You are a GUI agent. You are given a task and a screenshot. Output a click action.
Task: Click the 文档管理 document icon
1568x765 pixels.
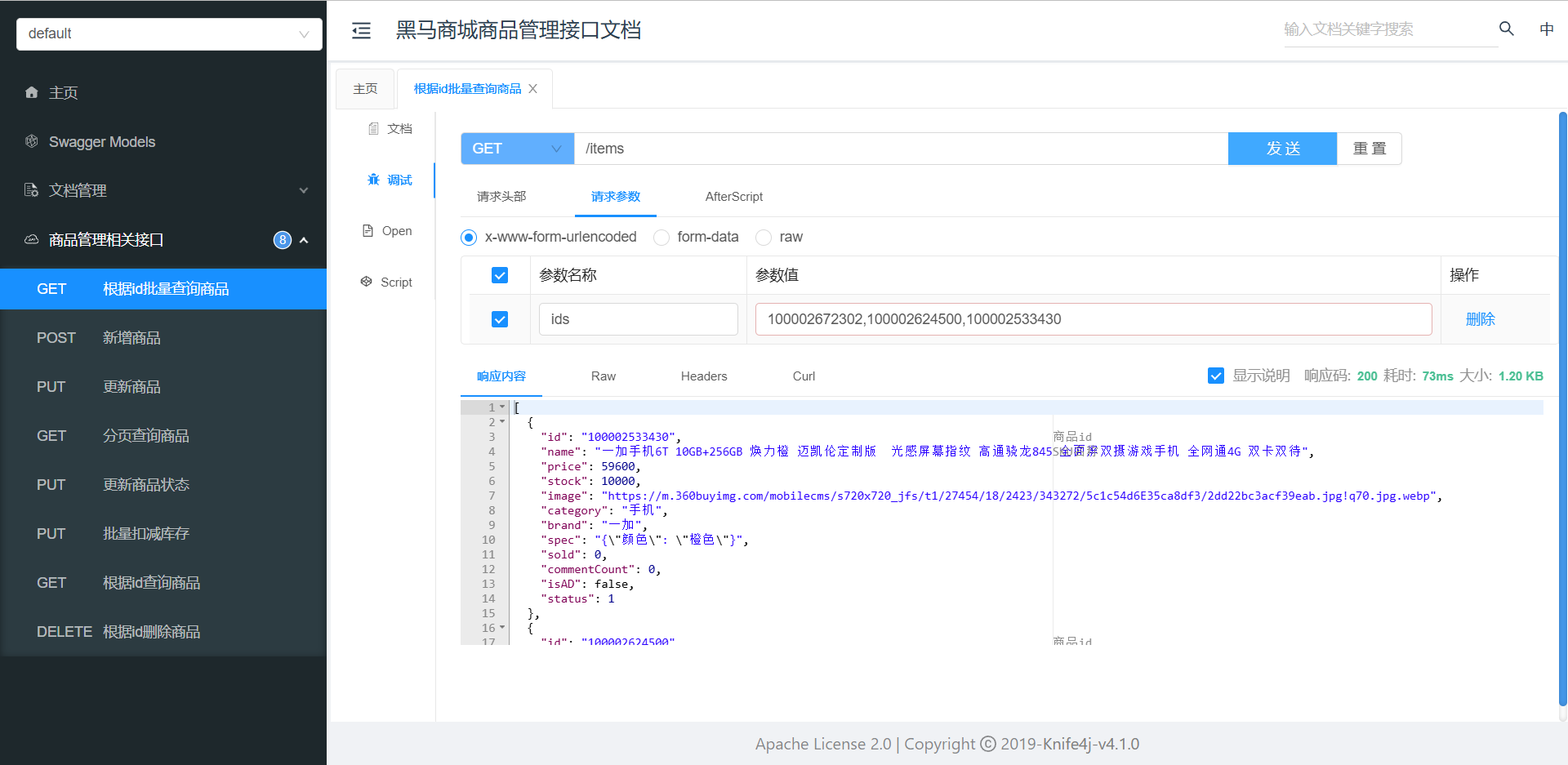tap(32, 190)
